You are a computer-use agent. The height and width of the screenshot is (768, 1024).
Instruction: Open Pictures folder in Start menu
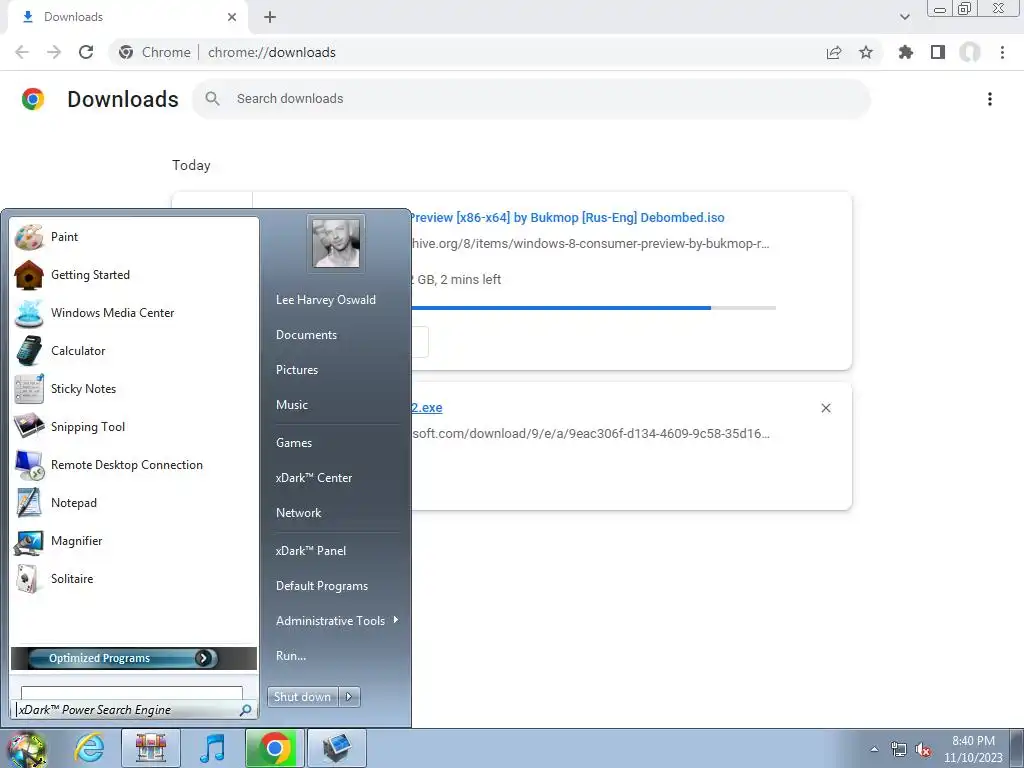(x=297, y=370)
